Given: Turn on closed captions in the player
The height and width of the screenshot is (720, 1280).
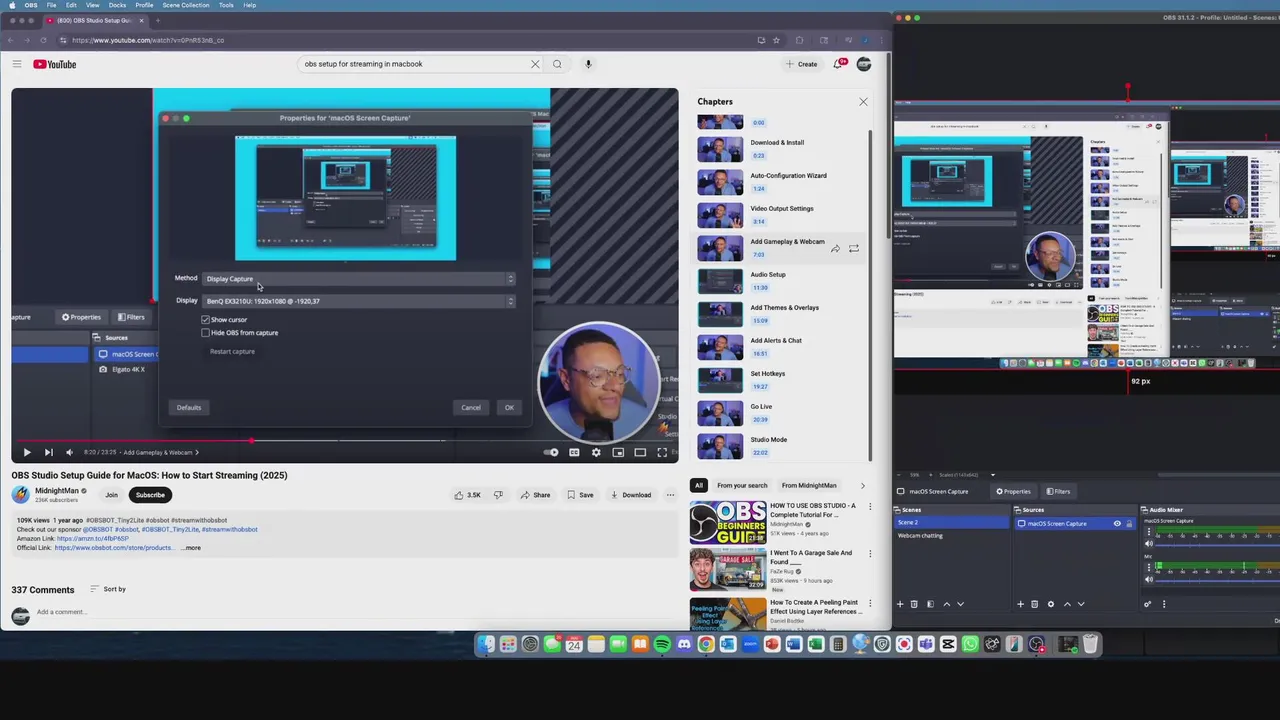Looking at the screenshot, I should (574, 452).
